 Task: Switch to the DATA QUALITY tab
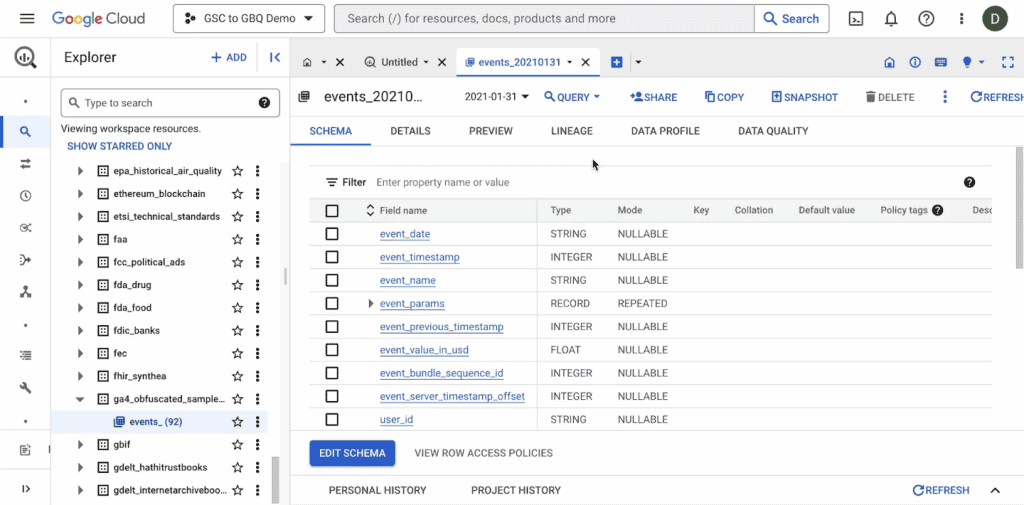click(773, 131)
